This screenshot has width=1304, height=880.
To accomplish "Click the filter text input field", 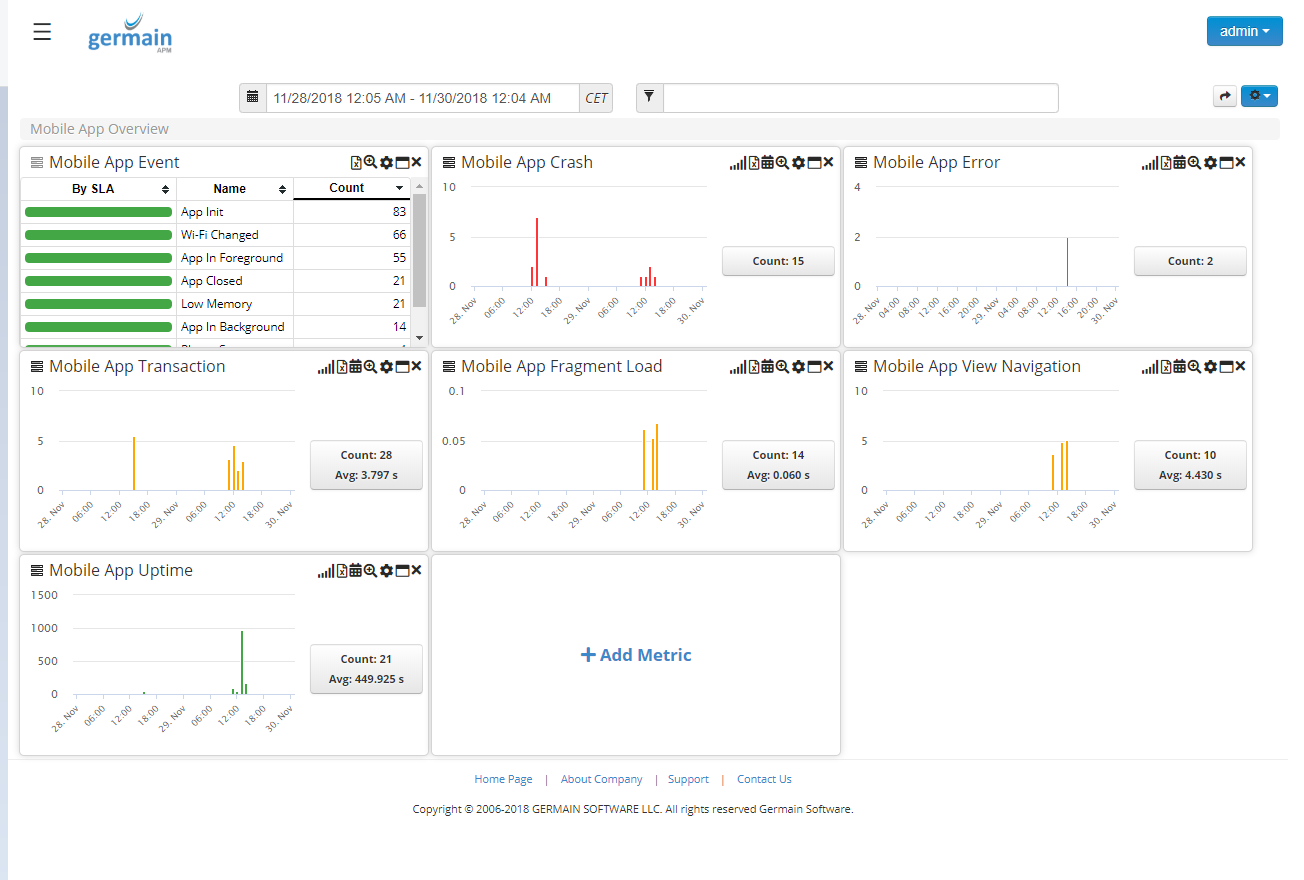I will coord(860,98).
